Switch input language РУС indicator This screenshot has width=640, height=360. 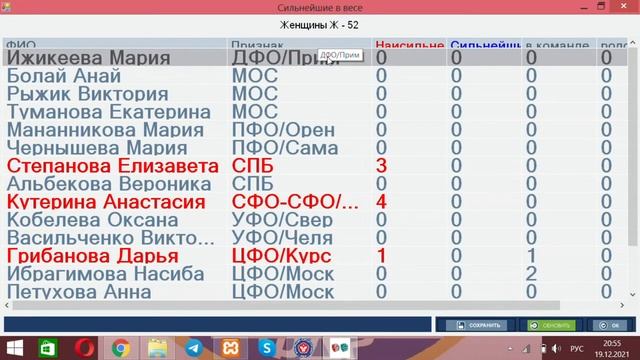tap(577, 349)
